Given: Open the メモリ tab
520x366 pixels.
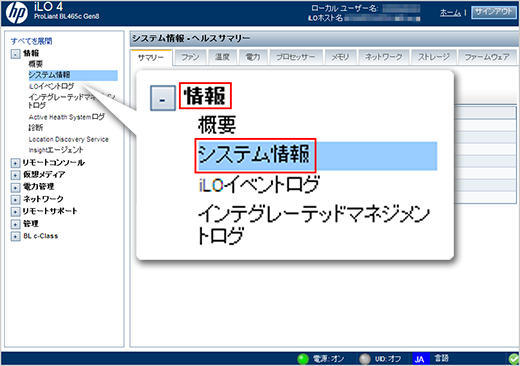Looking at the screenshot, I should click(x=340, y=57).
